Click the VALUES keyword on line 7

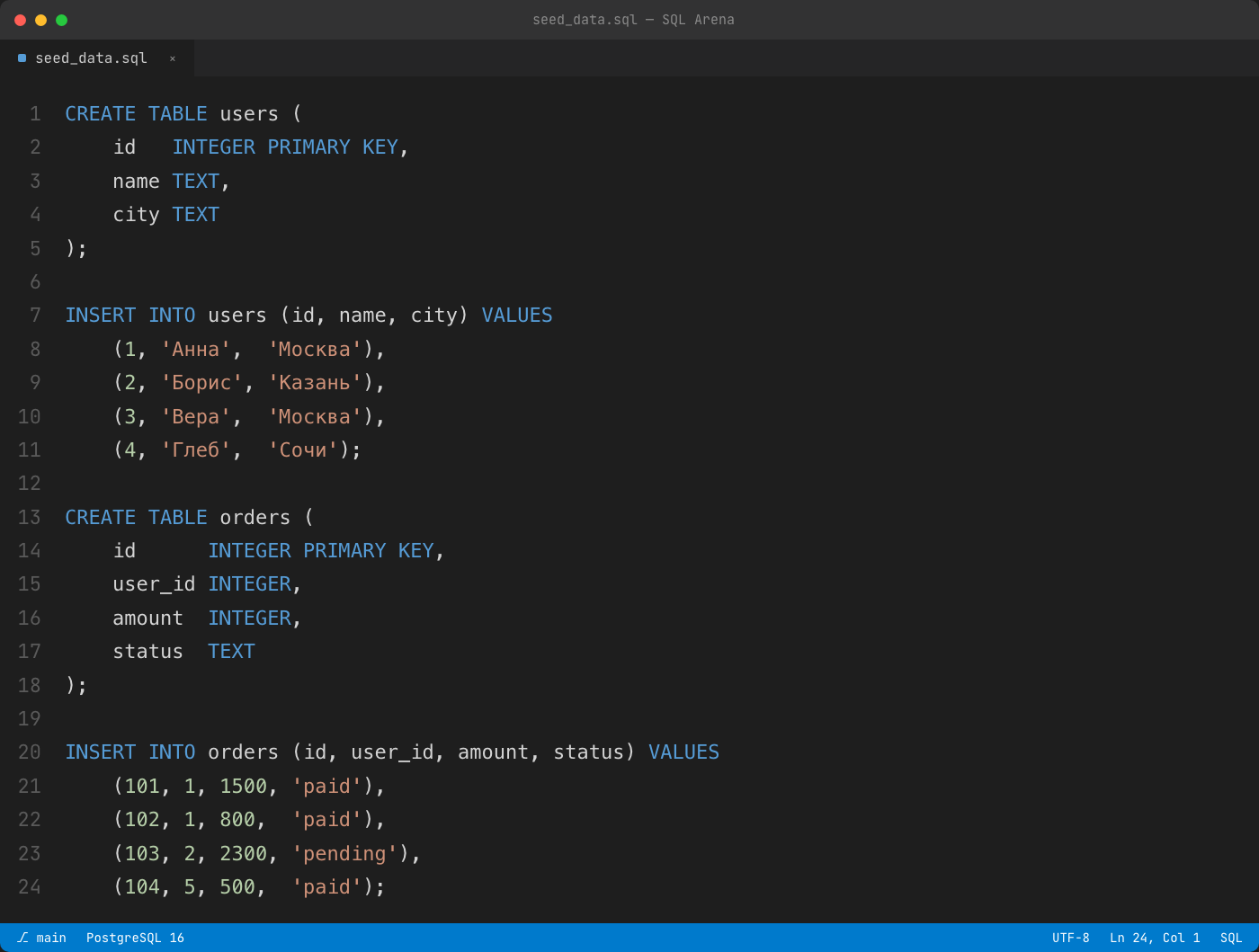517,316
